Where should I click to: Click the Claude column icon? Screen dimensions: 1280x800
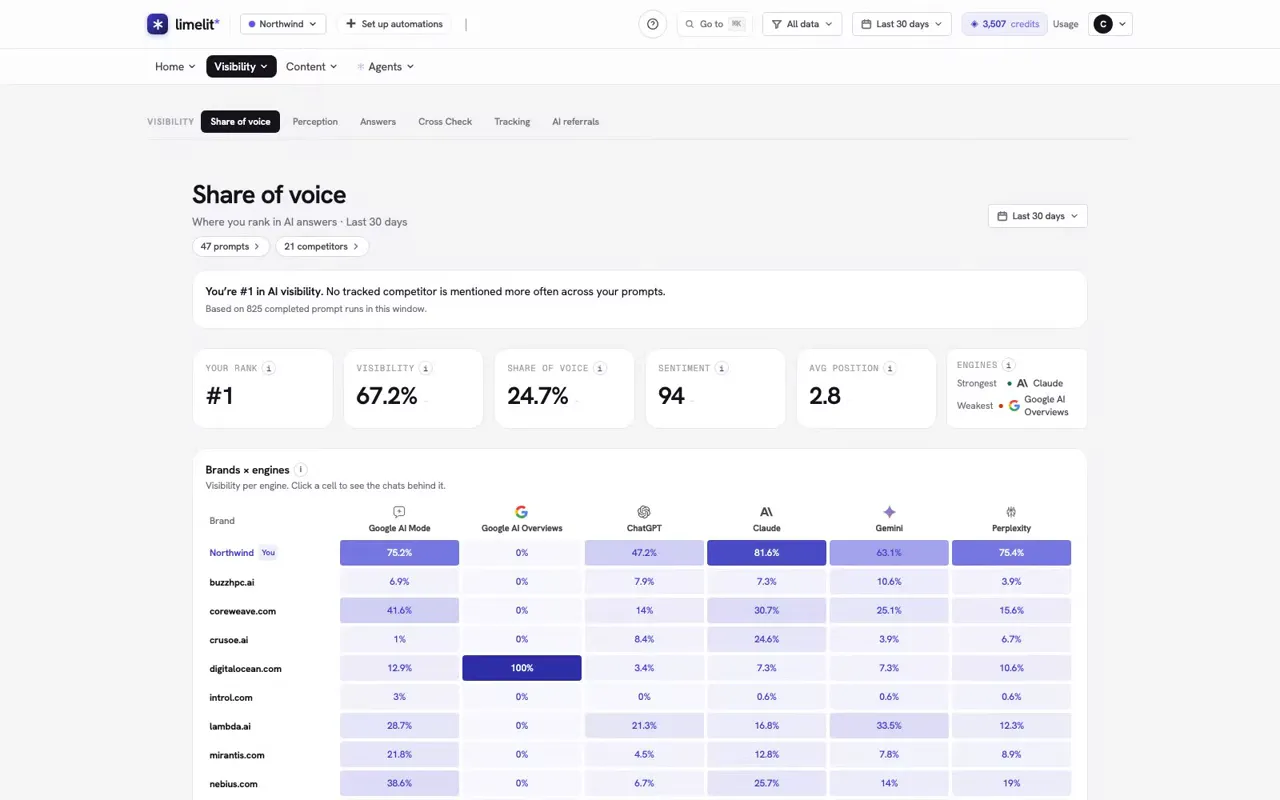click(x=766, y=511)
